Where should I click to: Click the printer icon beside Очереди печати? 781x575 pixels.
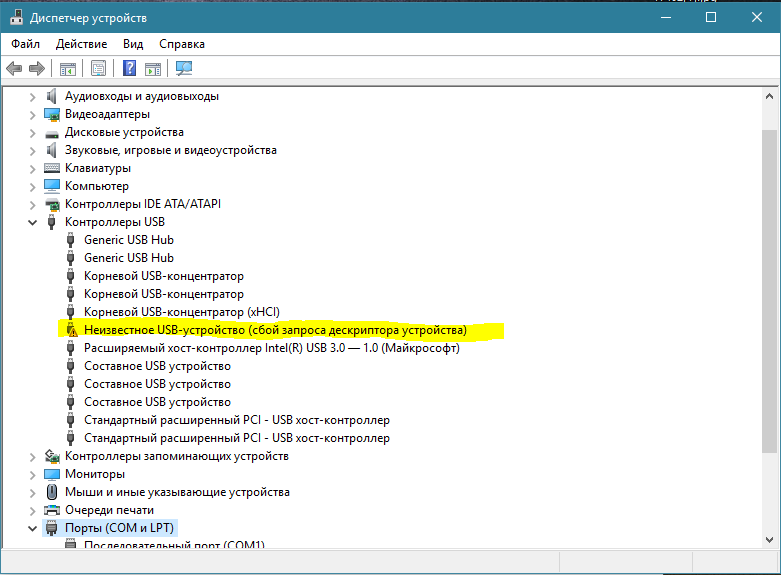(52, 510)
